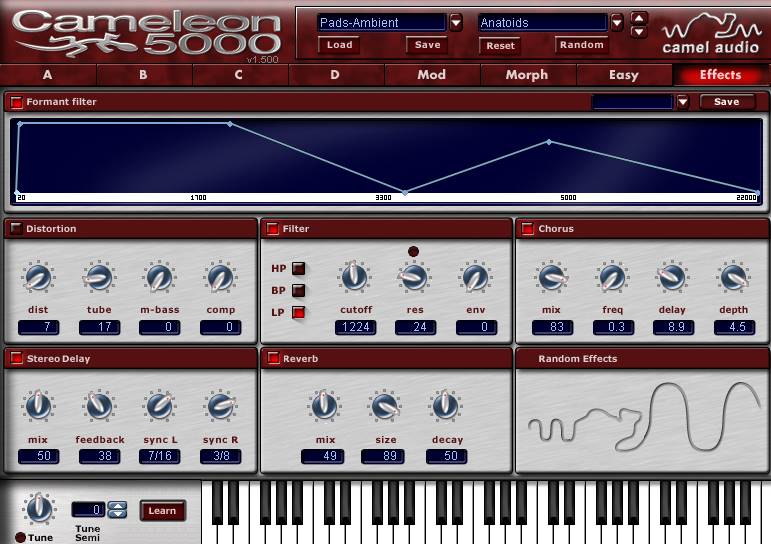
Task: Click the tube knob
Action: pos(99,277)
